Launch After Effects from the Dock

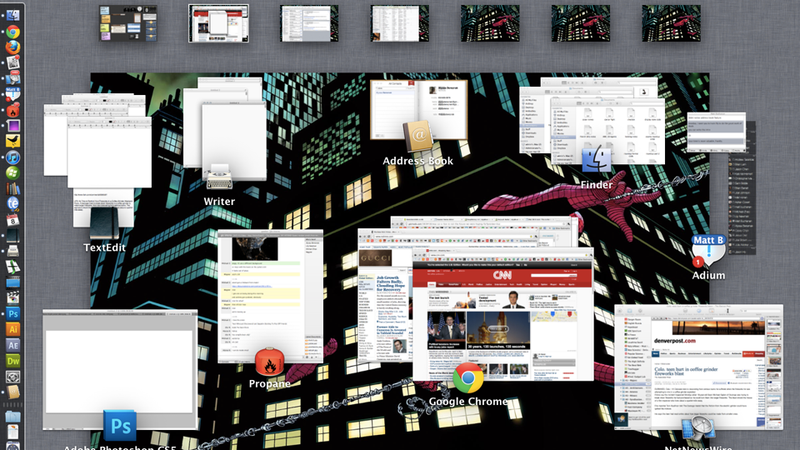13,345
